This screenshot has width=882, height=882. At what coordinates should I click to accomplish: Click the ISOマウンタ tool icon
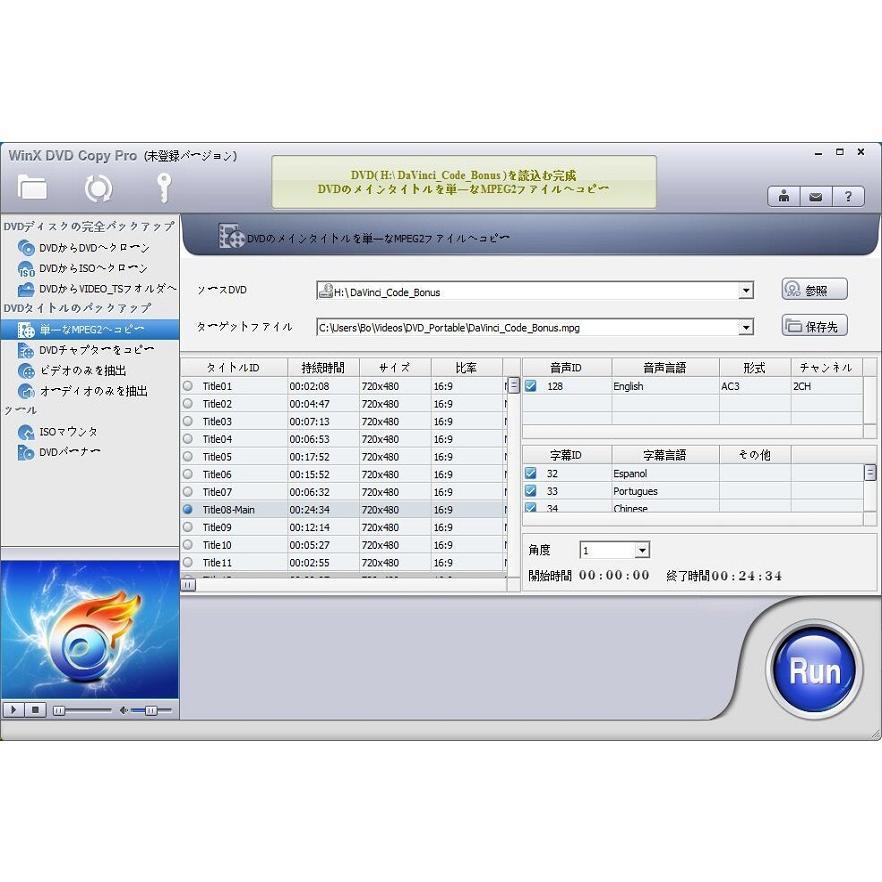(26, 432)
